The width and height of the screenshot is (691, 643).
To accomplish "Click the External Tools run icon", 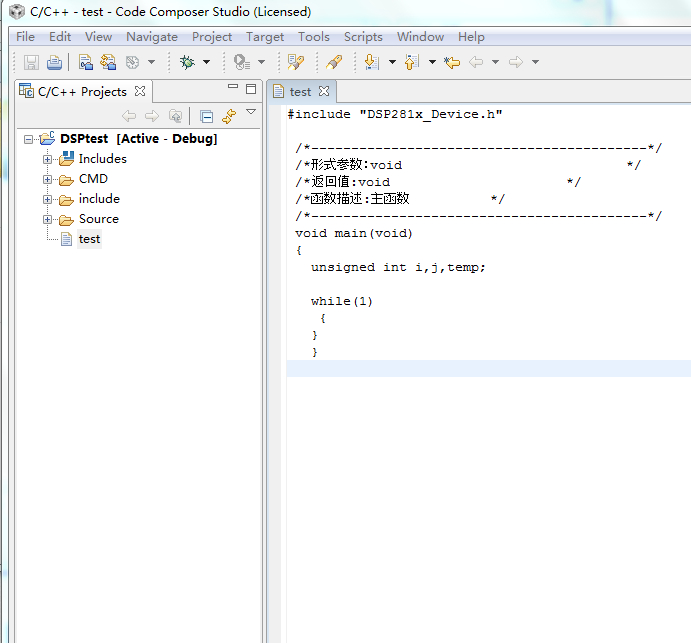I will [242, 62].
